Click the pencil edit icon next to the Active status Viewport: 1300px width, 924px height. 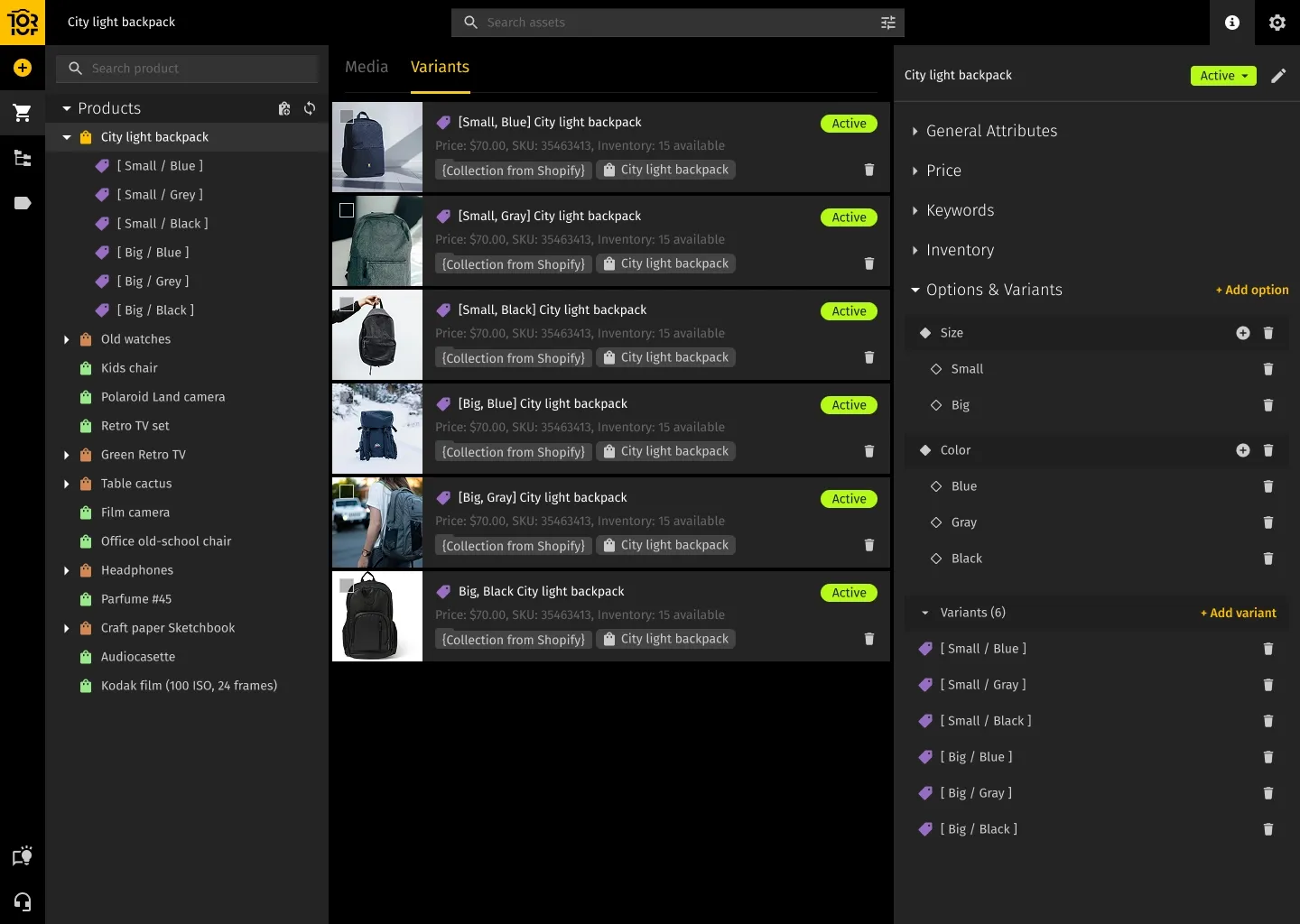(1278, 76)
